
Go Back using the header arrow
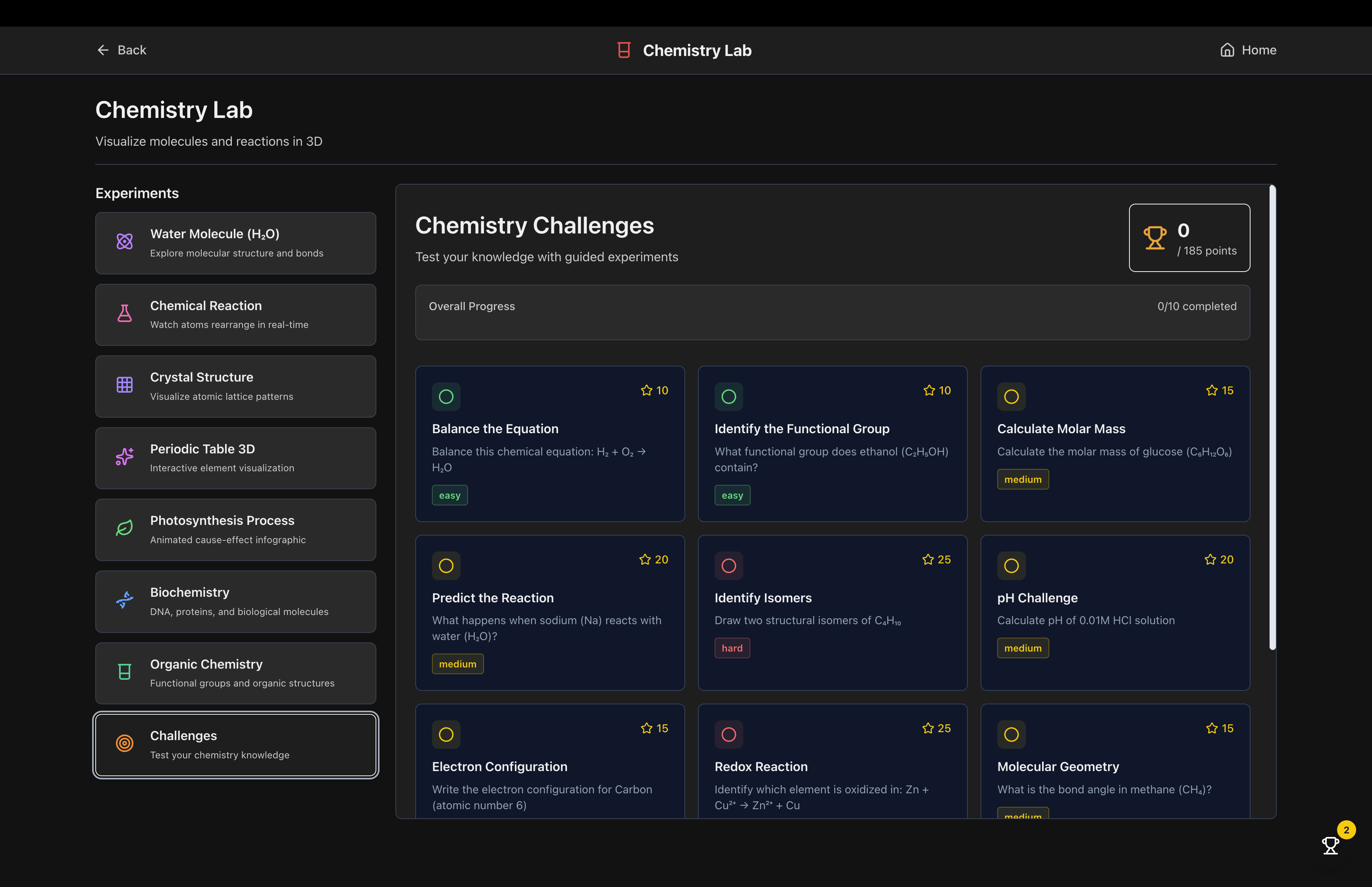click(121, 50)
